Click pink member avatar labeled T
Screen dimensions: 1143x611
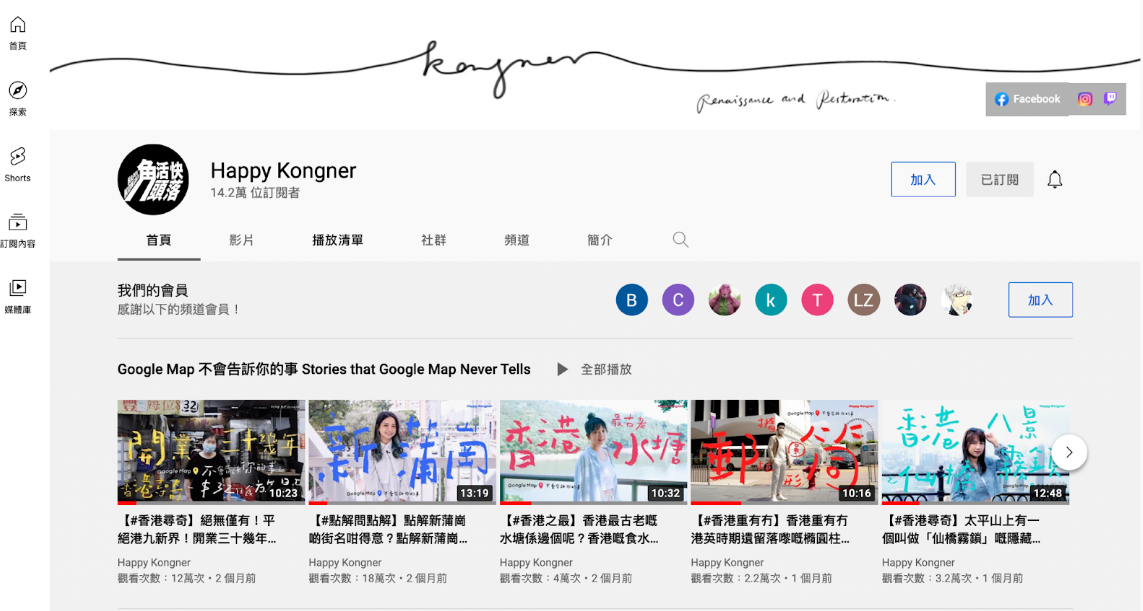click(817, 300)
